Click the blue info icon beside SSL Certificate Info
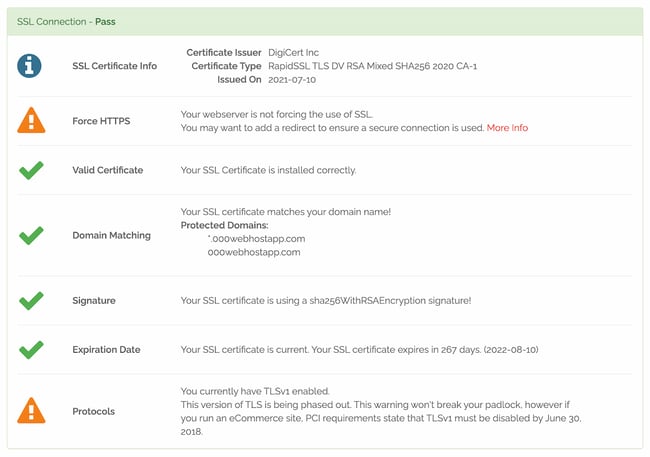650x457 pixels. (x=31, y=66)
